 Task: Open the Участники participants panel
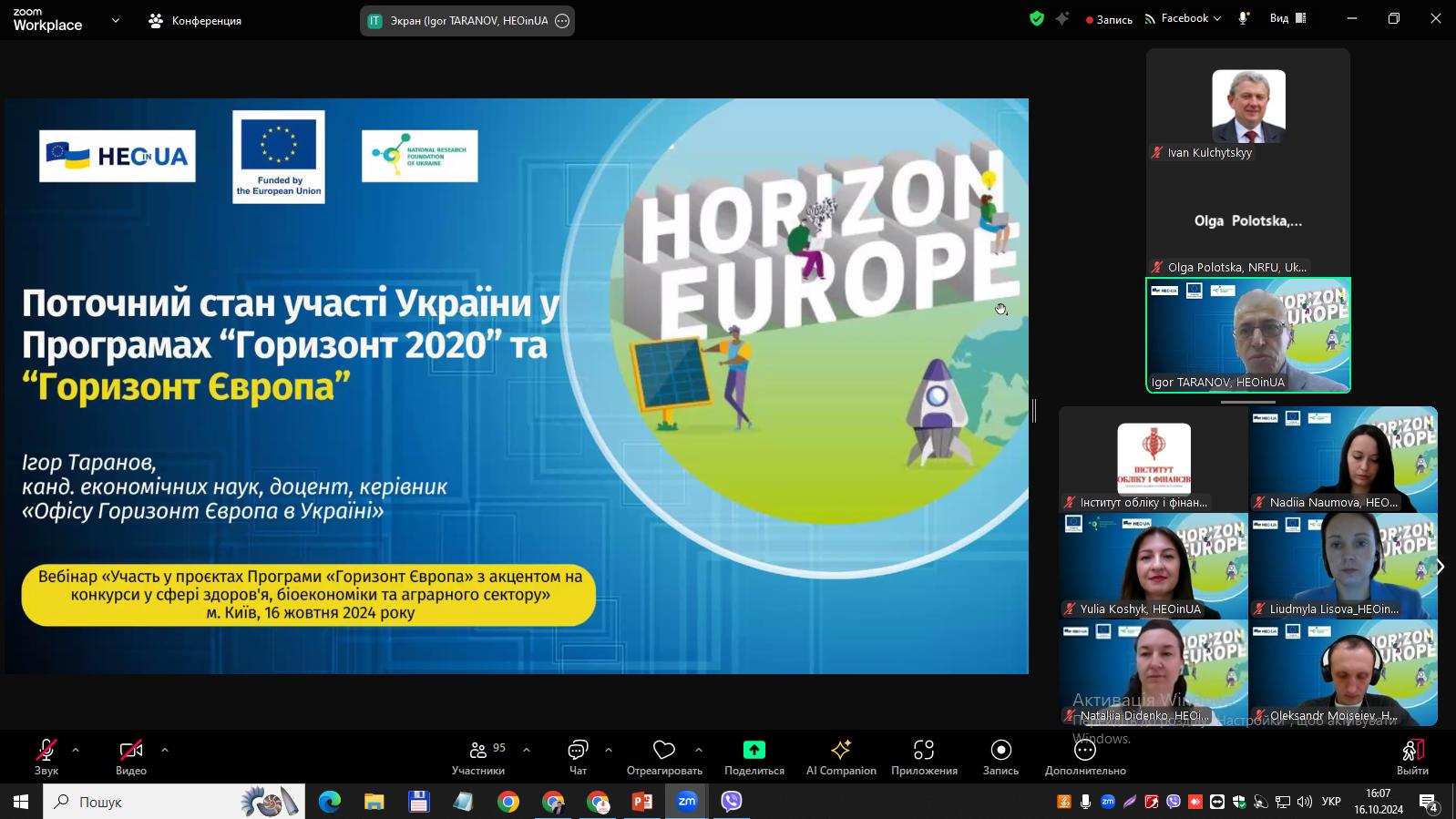(x=478, y=757)
